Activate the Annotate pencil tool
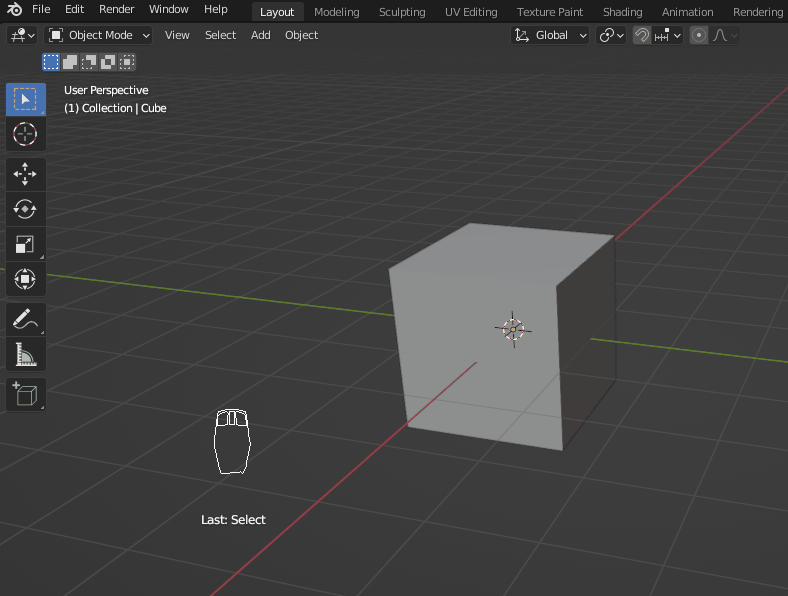788x596 pixels. (25, 320)
